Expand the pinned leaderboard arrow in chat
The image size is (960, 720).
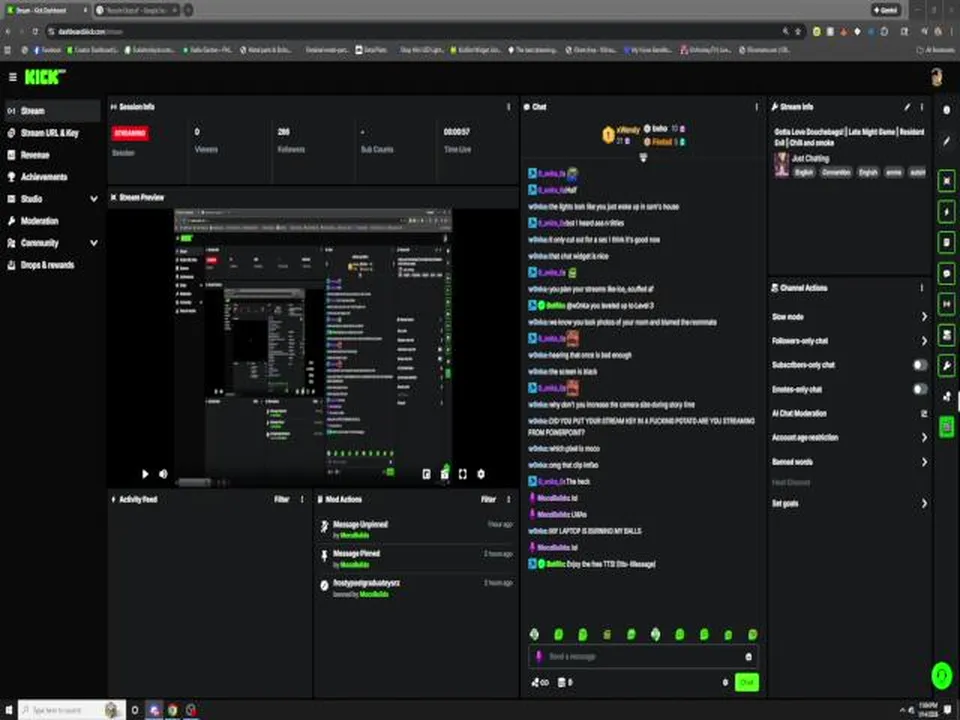[643, 157]
